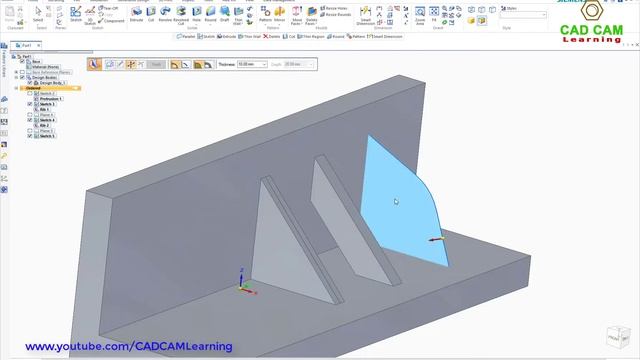Collapse the Ordered section
This screenshot has width=640, height=360.
click(16, 88)
